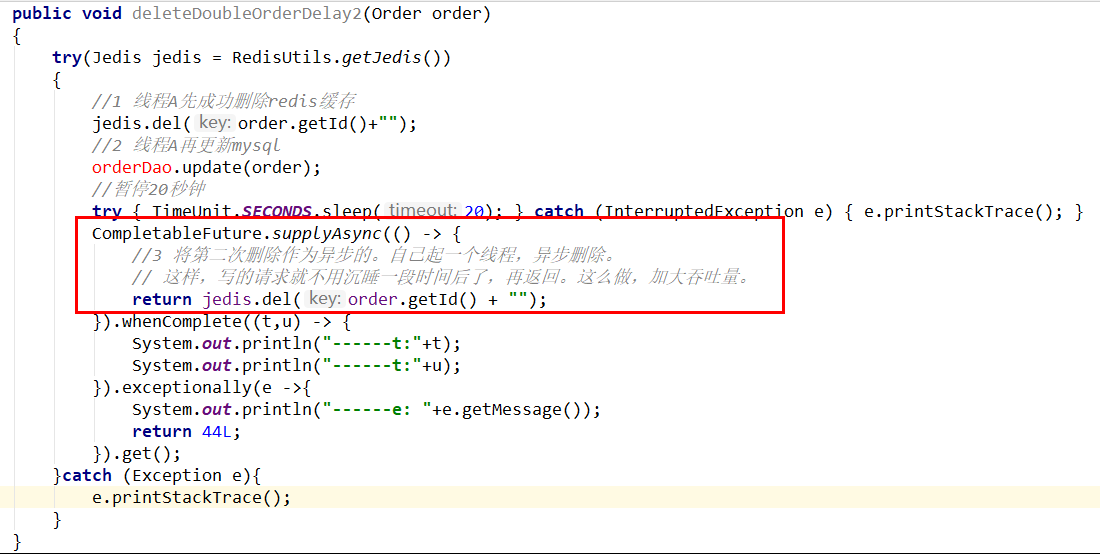1100x554 pixels.
Task: Click the SECONDS enum constant
Action: 278,211
